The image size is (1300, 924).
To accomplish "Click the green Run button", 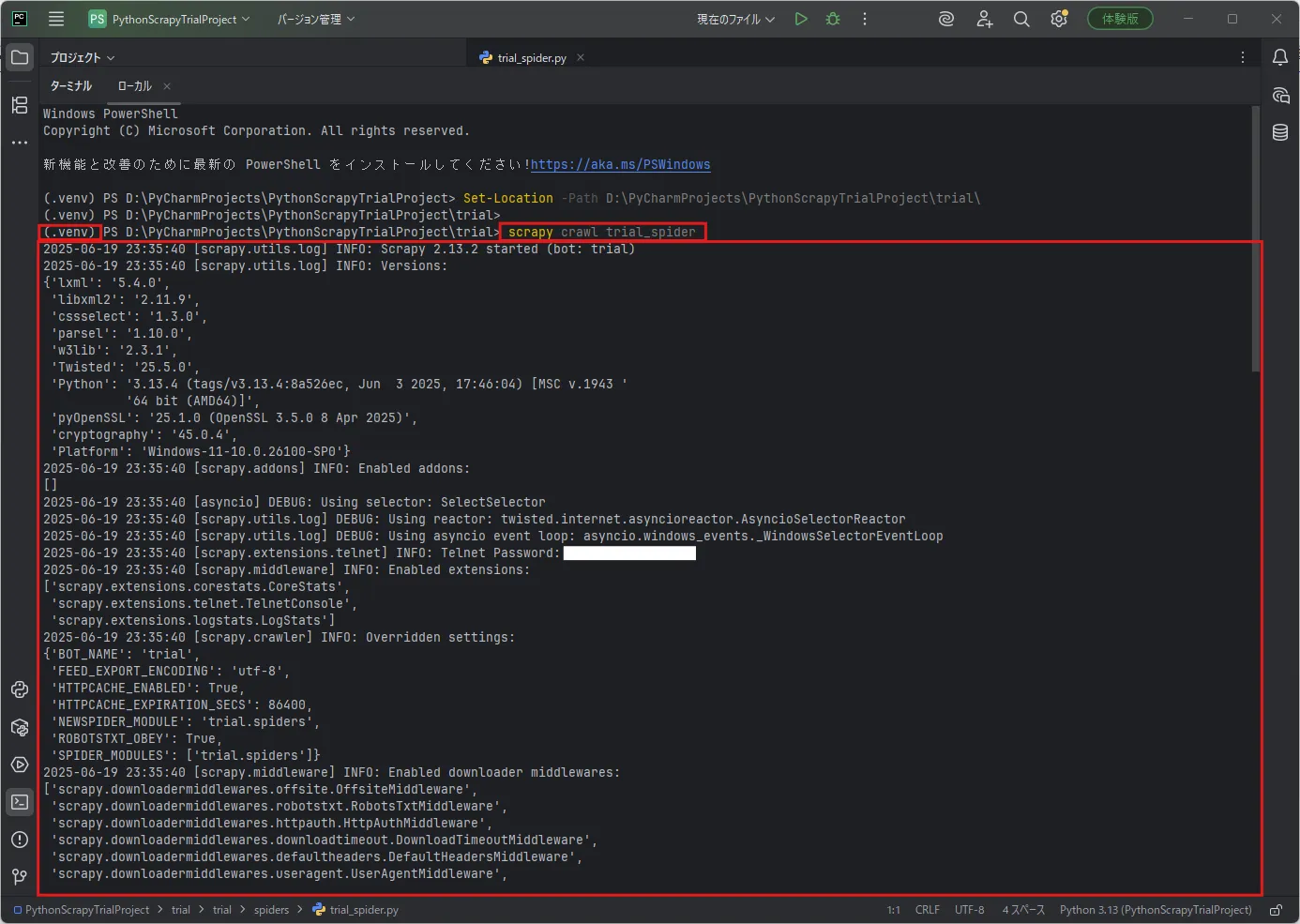I will click(801, 19).
